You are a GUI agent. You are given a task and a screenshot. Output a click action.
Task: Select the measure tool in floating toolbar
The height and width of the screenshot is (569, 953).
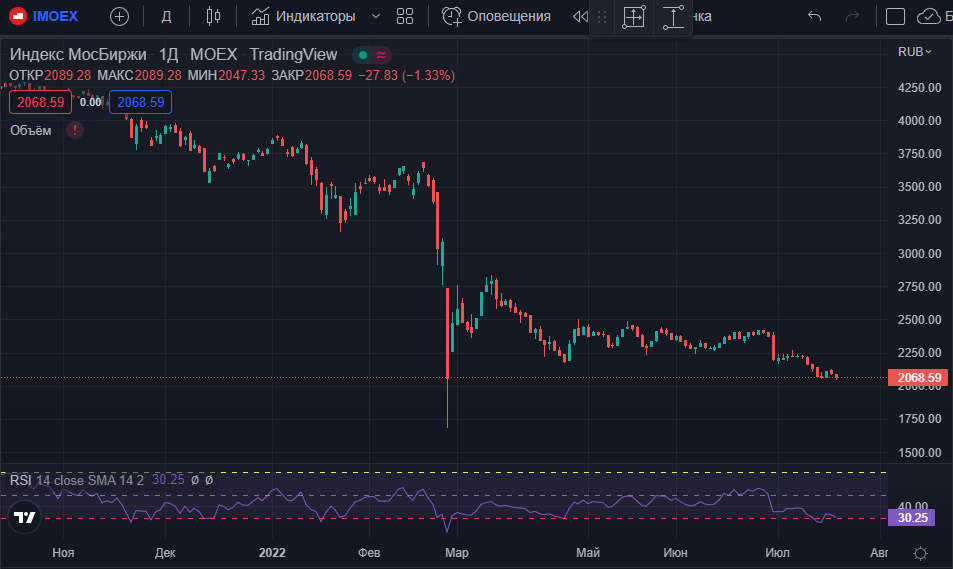(633, 17)
